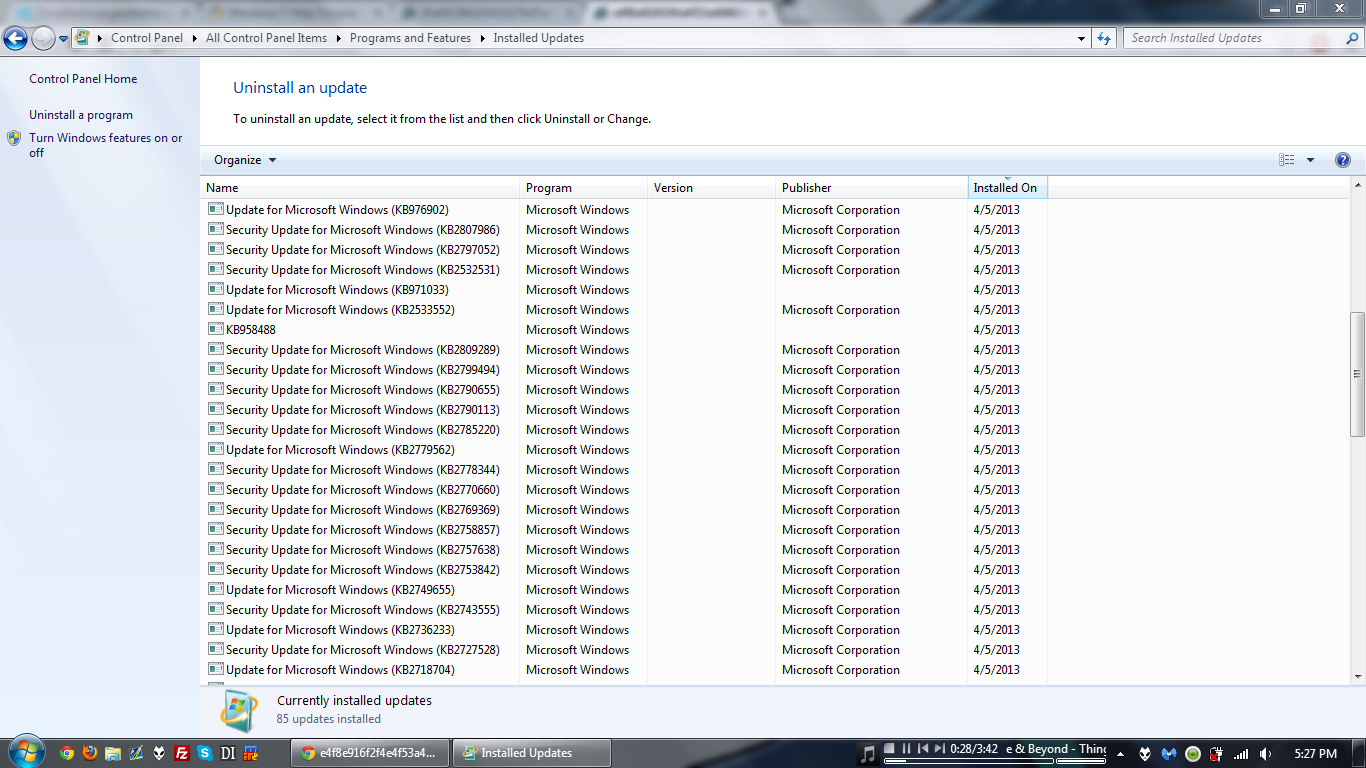Click the scrollbar down arrow
The width and height of the screenshot is (1366, 768).
tap(1357, 677)
